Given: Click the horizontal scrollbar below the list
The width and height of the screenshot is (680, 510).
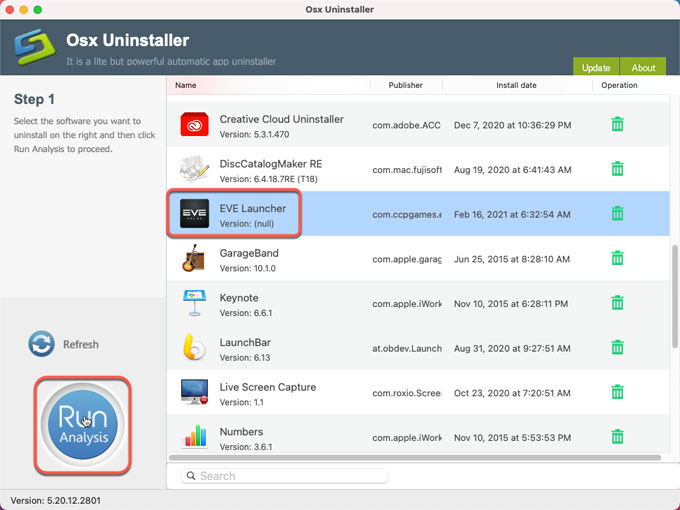Looking at the screenshot, I should tap(415, 458).
